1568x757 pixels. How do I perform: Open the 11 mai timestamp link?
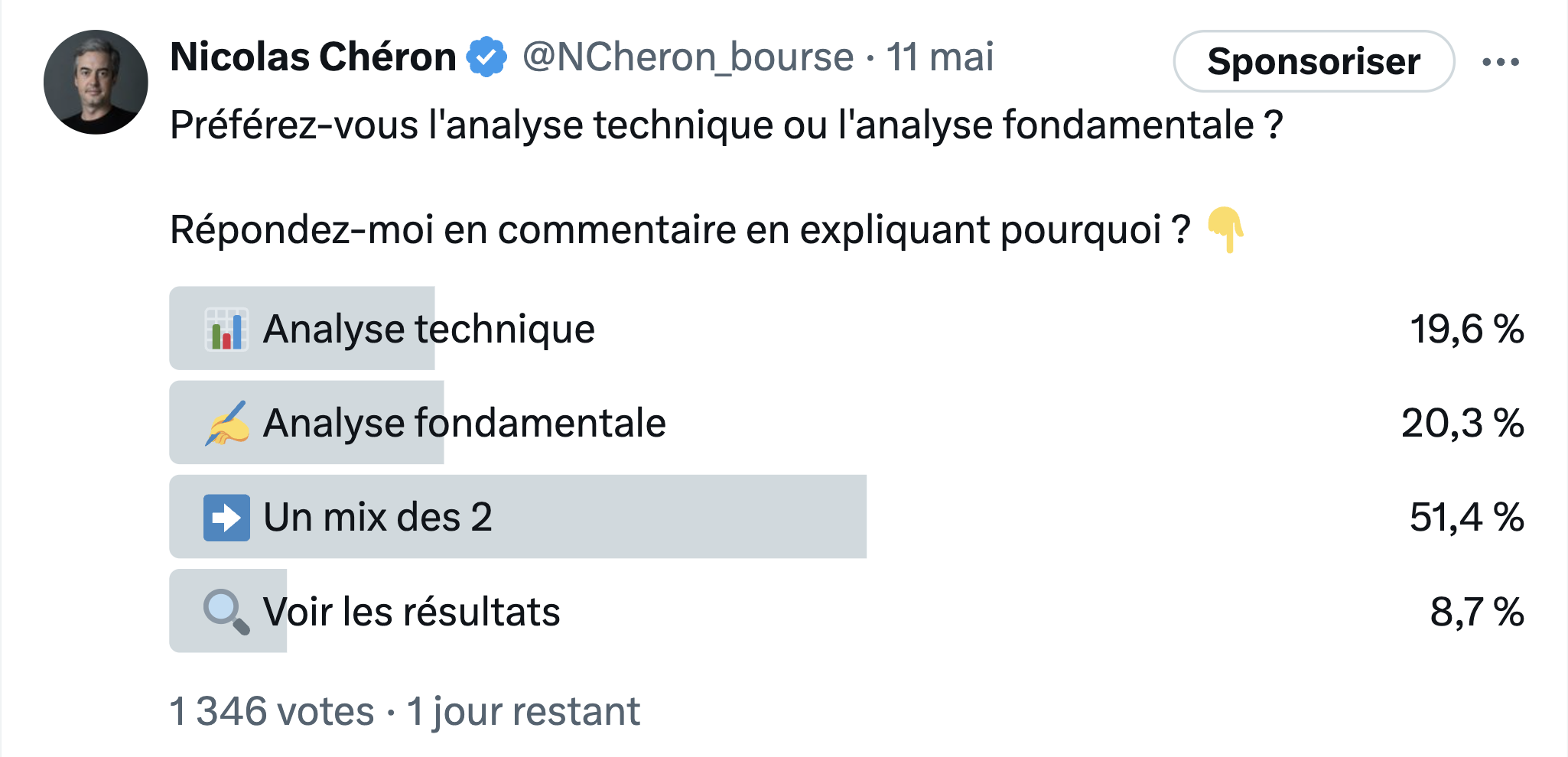(x=940, y=57)
